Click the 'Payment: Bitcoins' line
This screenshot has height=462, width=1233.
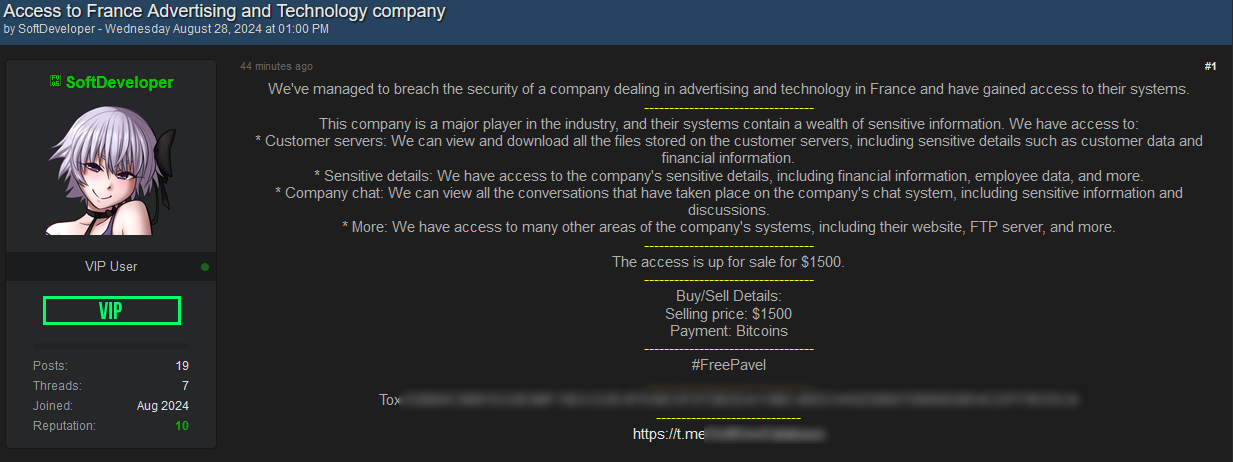(x=728, y=331)
